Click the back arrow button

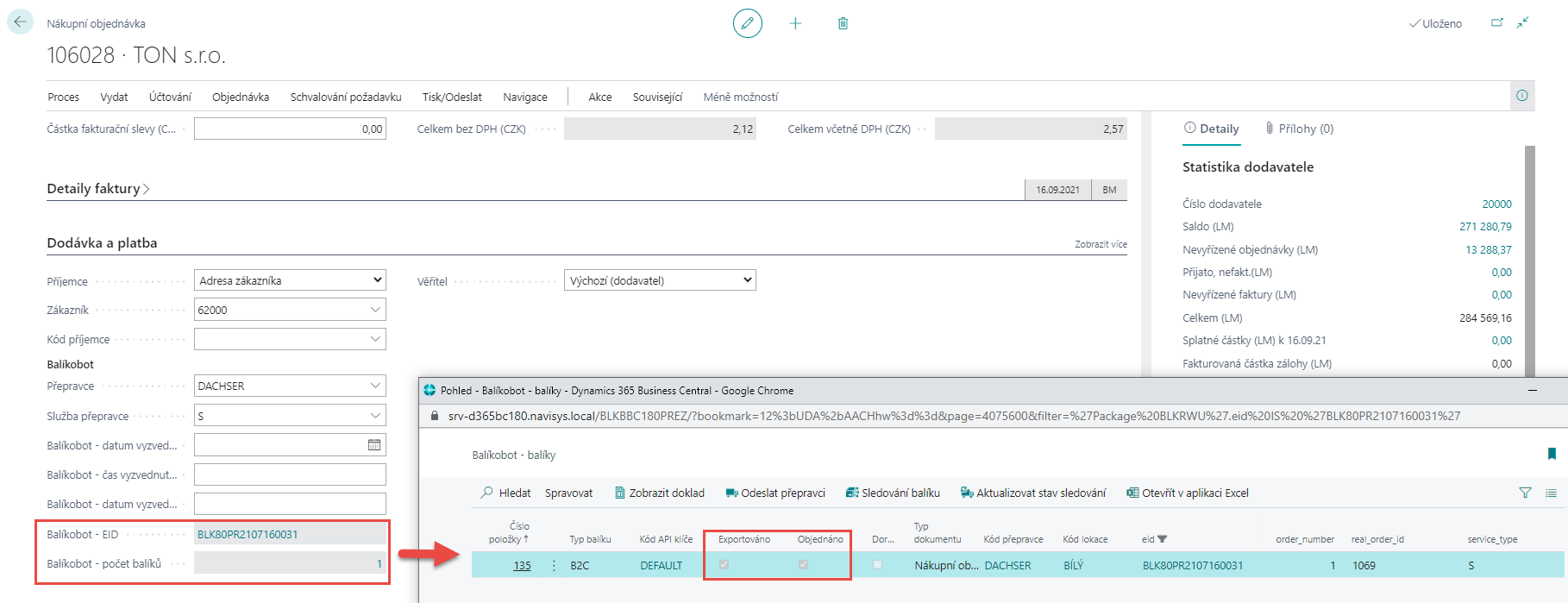(x=20, y=22)
